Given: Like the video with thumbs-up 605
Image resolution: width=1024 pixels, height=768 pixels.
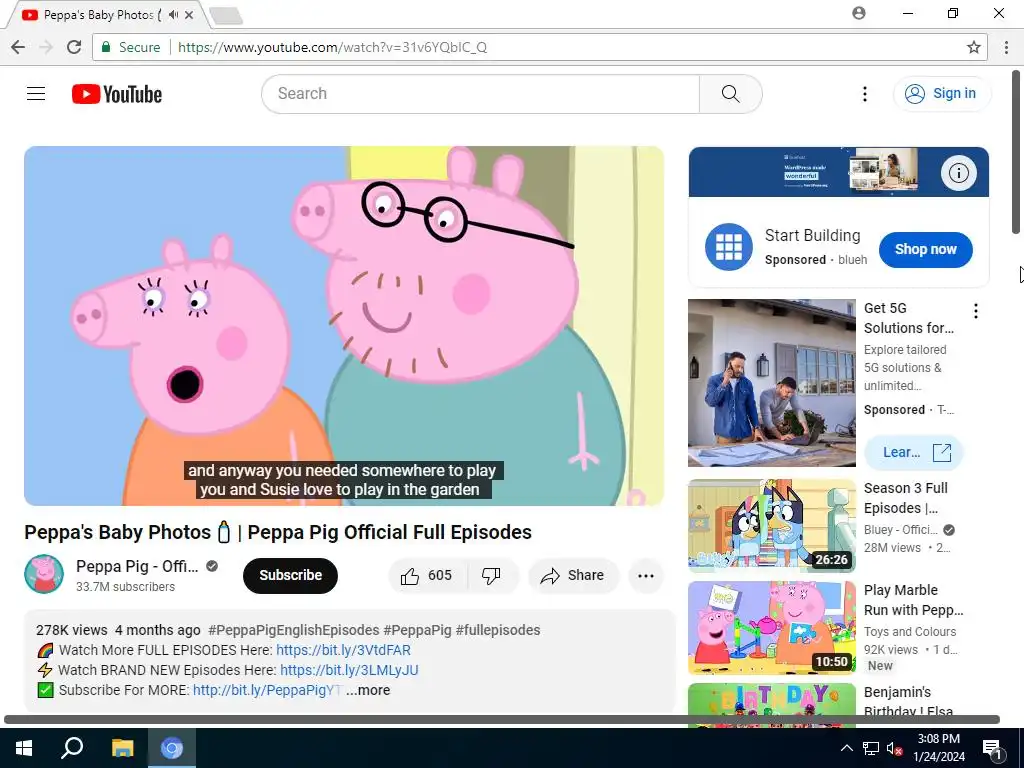Looking at the screenshot, I should tap(426, 575).
